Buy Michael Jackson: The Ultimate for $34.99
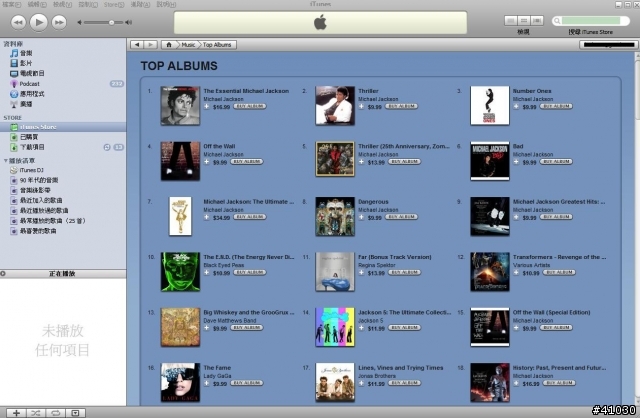 pos(250,217)
